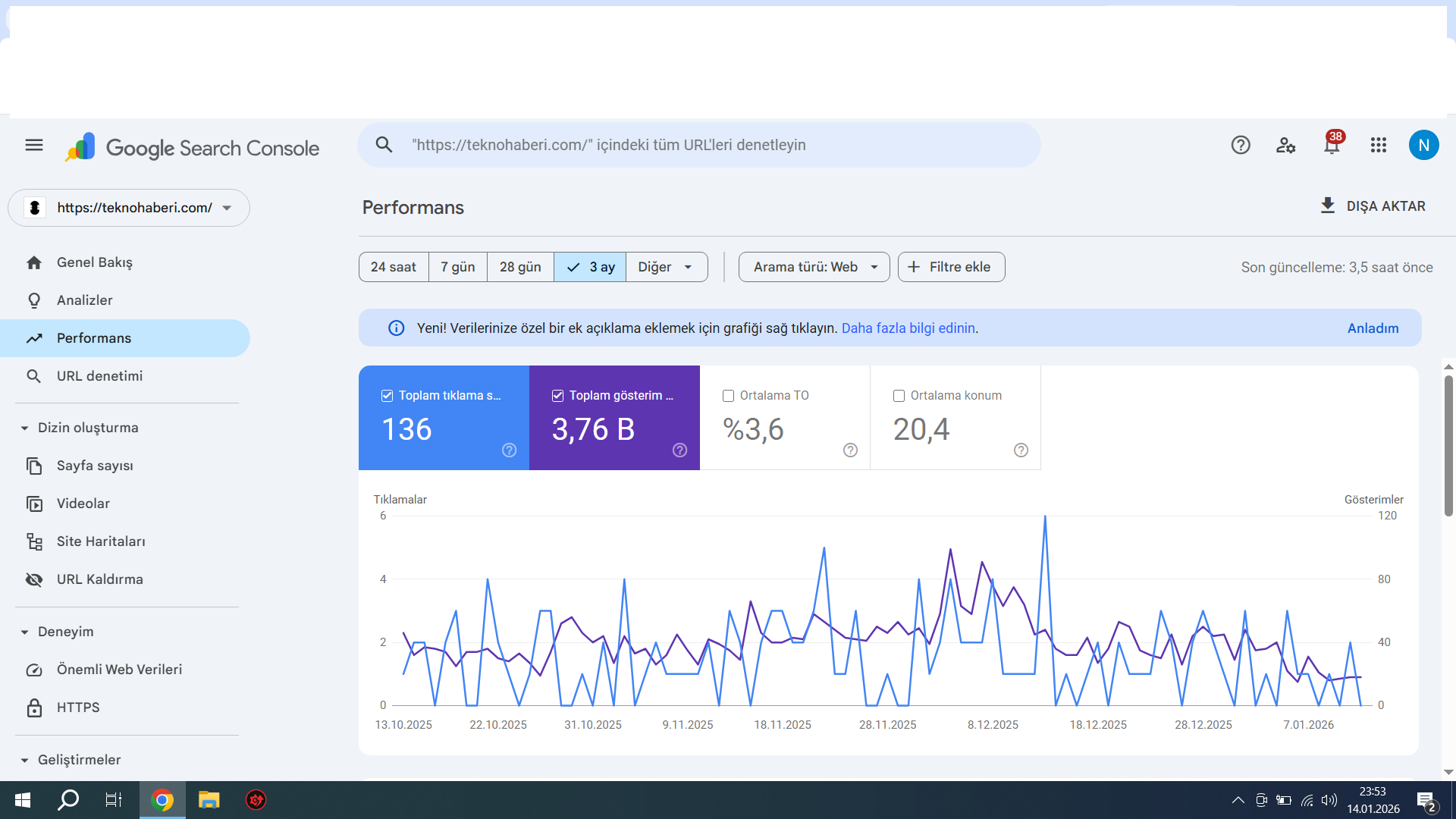
Task: Toggle Toplam tıklama sayısı checkbox
Action: (387, 396)
